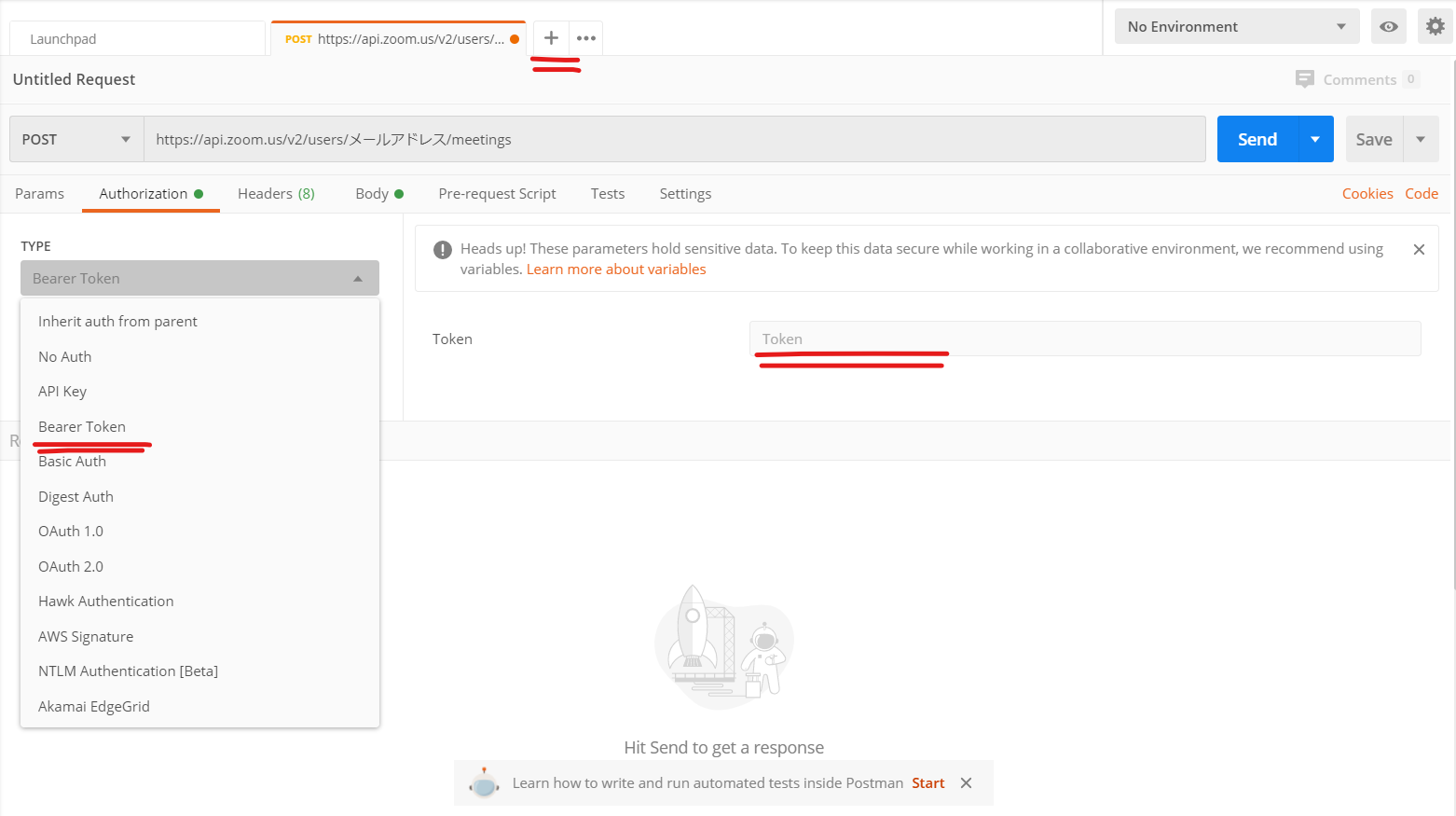Choose Basic Auth option

(199, 461)
